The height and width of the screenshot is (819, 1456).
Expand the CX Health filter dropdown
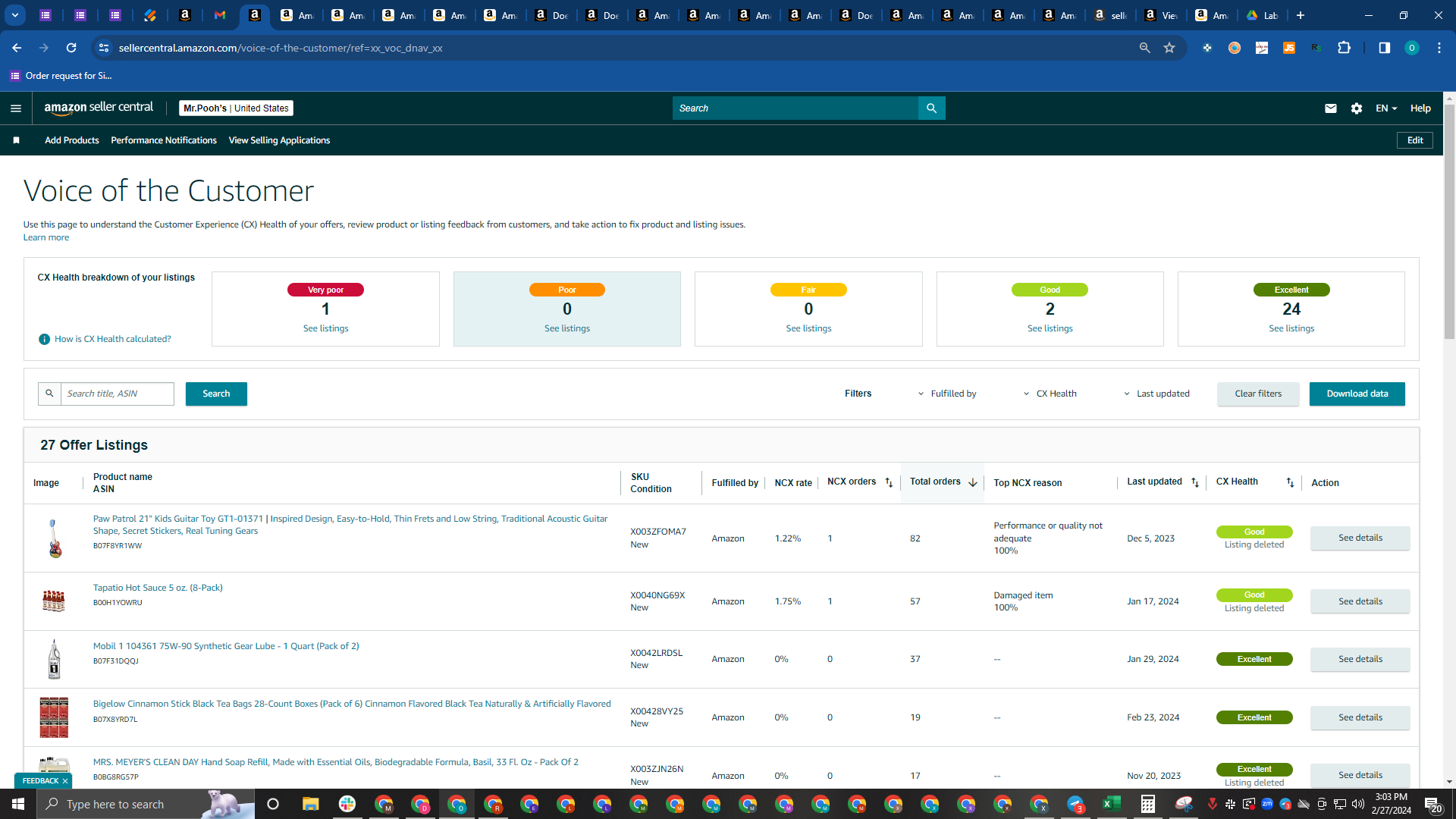coord(1050,394)
